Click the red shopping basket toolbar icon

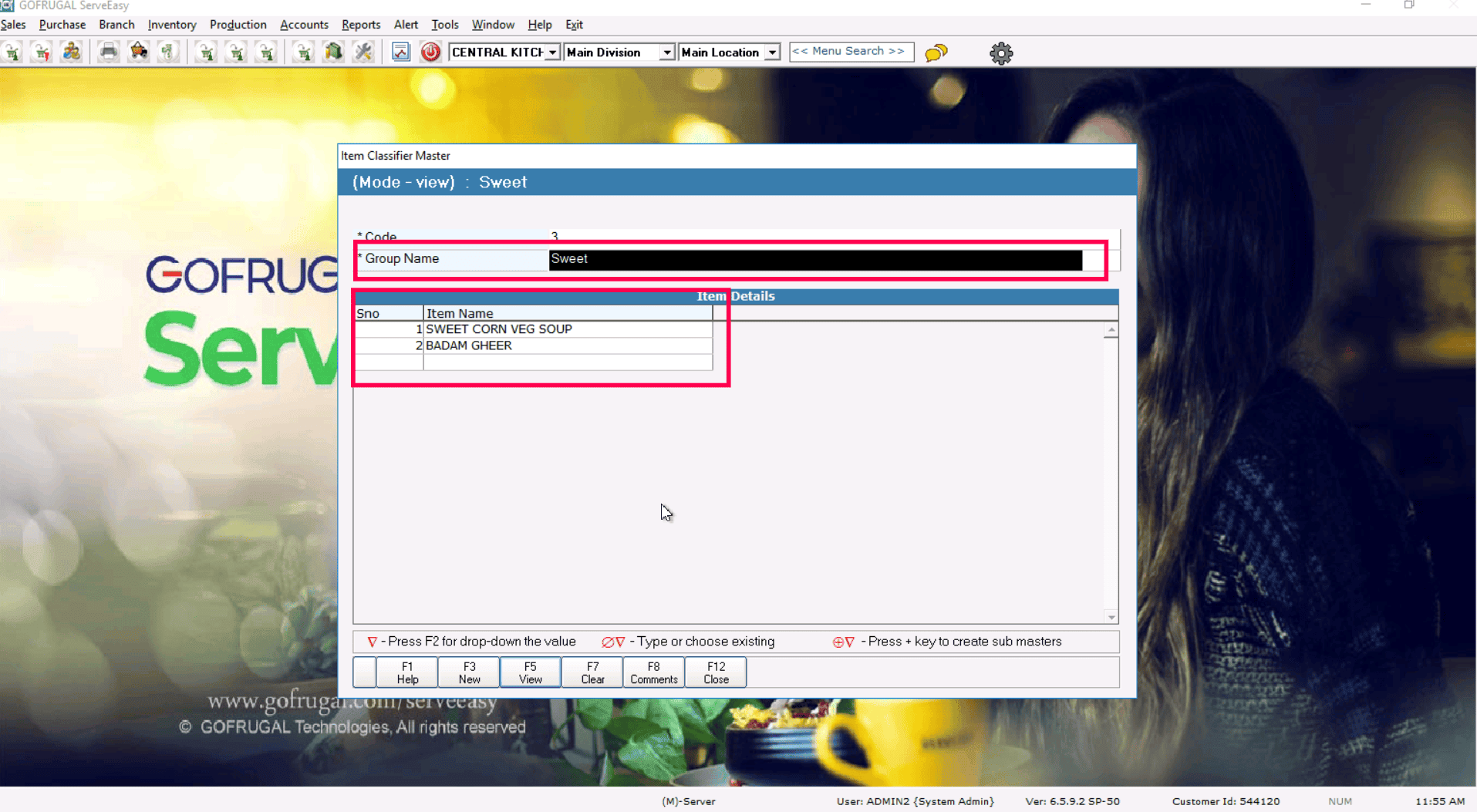[x=139, y=52]
